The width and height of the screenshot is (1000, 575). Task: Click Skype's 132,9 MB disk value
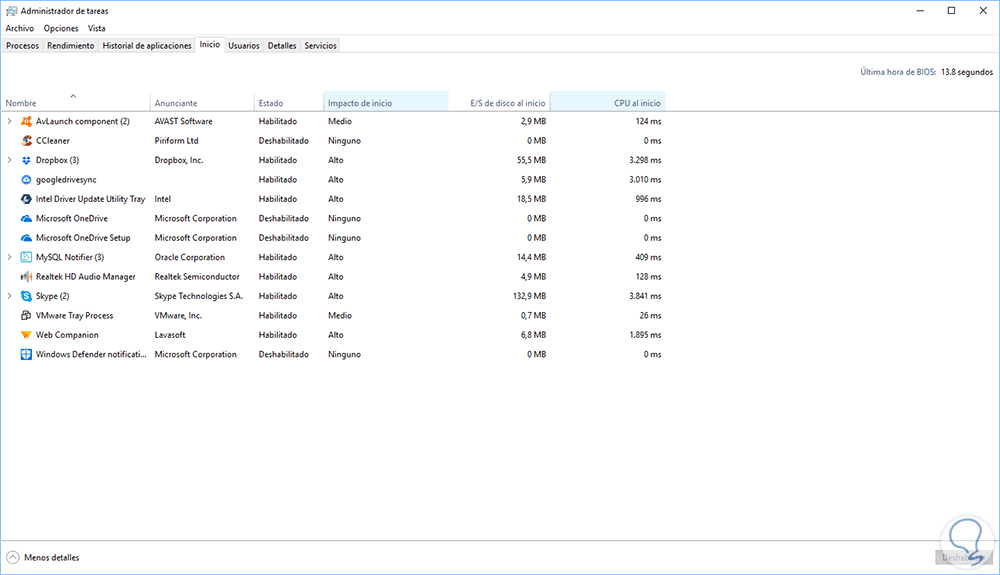[x=529, y=296]
